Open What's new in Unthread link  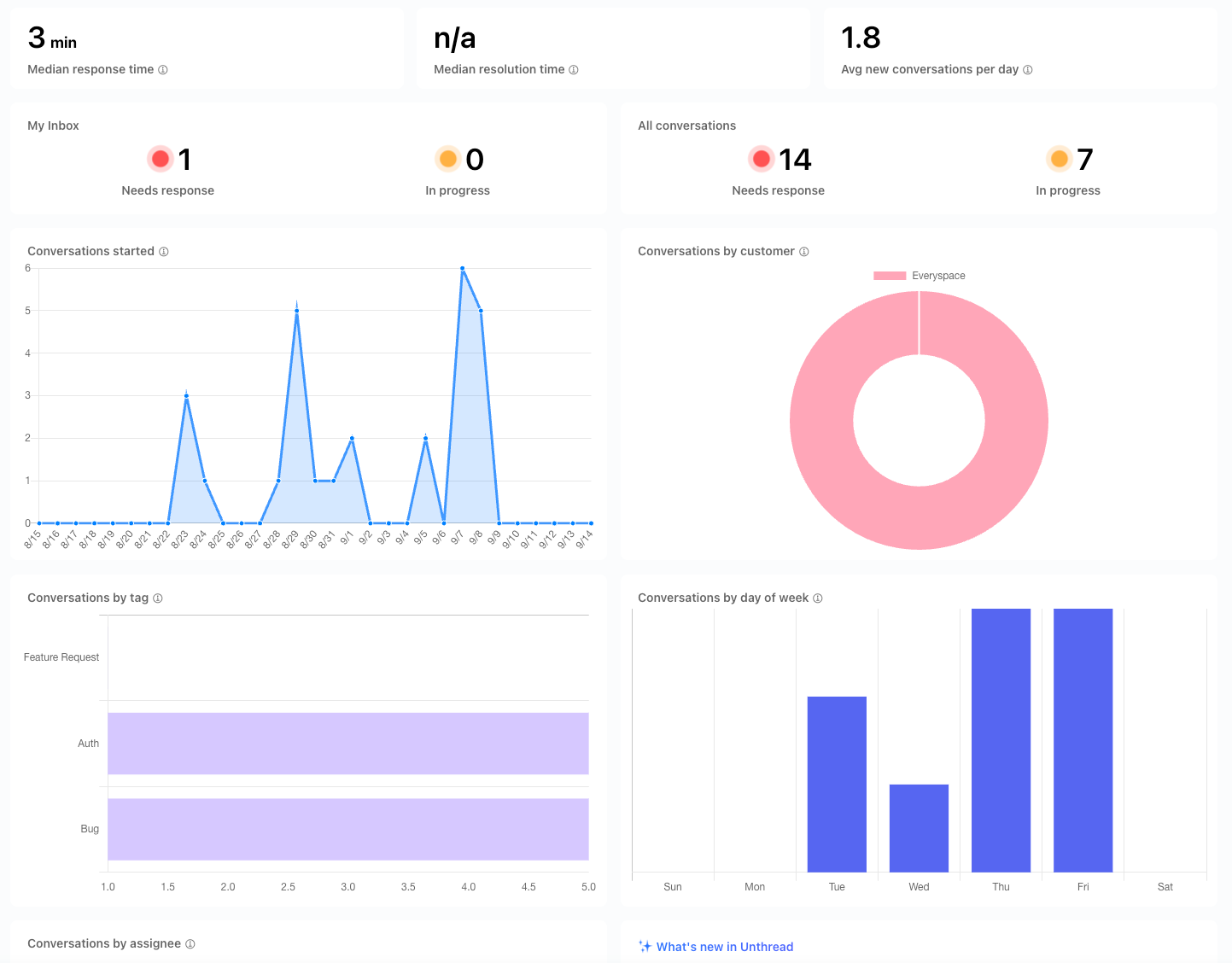pos(725,947)
